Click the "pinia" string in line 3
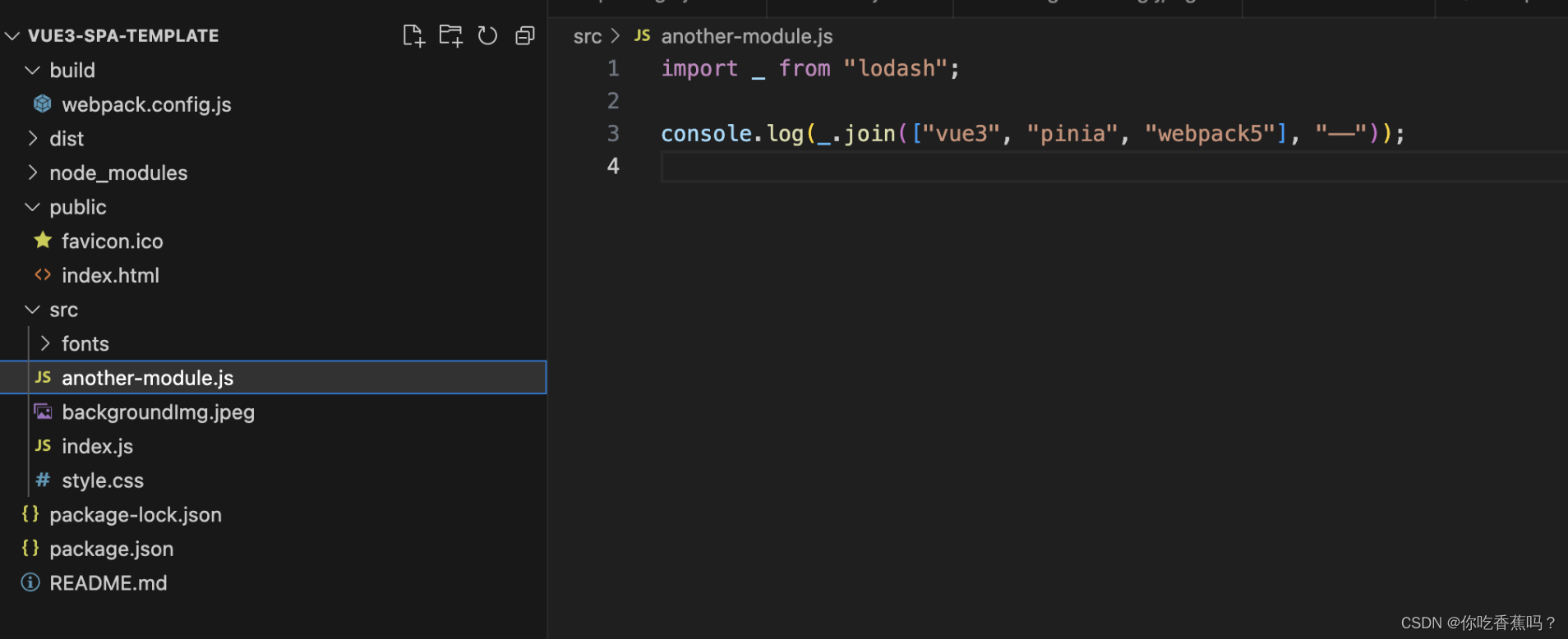 (x=1072, y=133)
